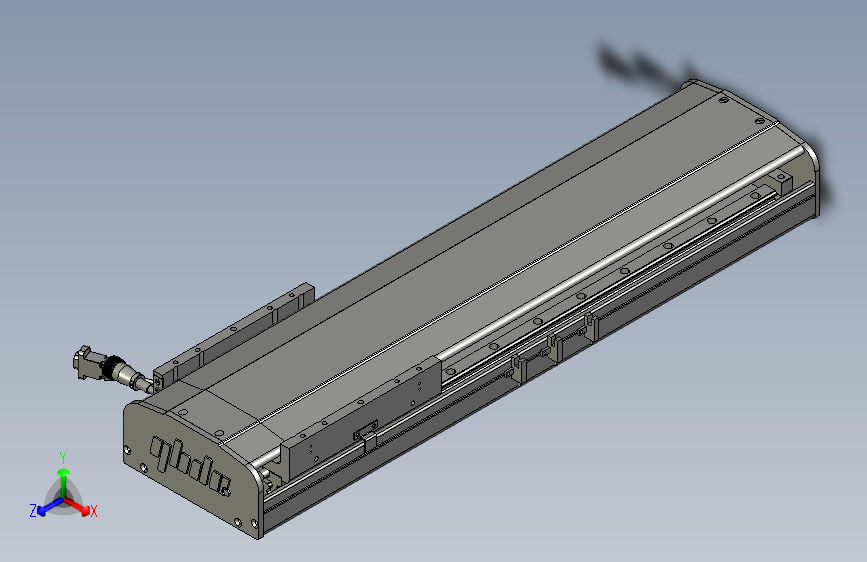The image size is (867, 562).
Task: Select the slider carriage block on the rail
Action: coord(362,417)
